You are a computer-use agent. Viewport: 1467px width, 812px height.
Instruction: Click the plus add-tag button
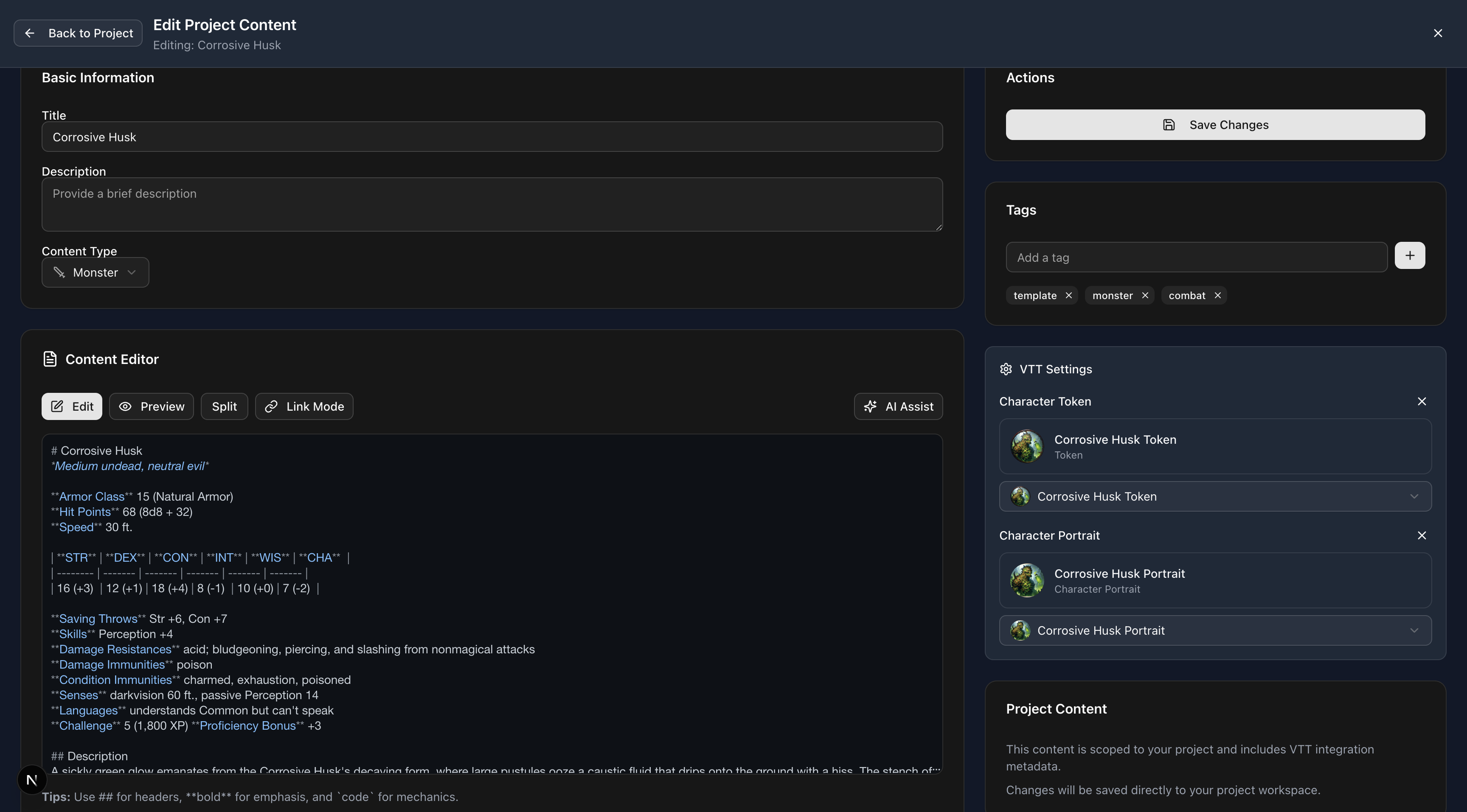pyautogui.click(x=1409, y=255)
